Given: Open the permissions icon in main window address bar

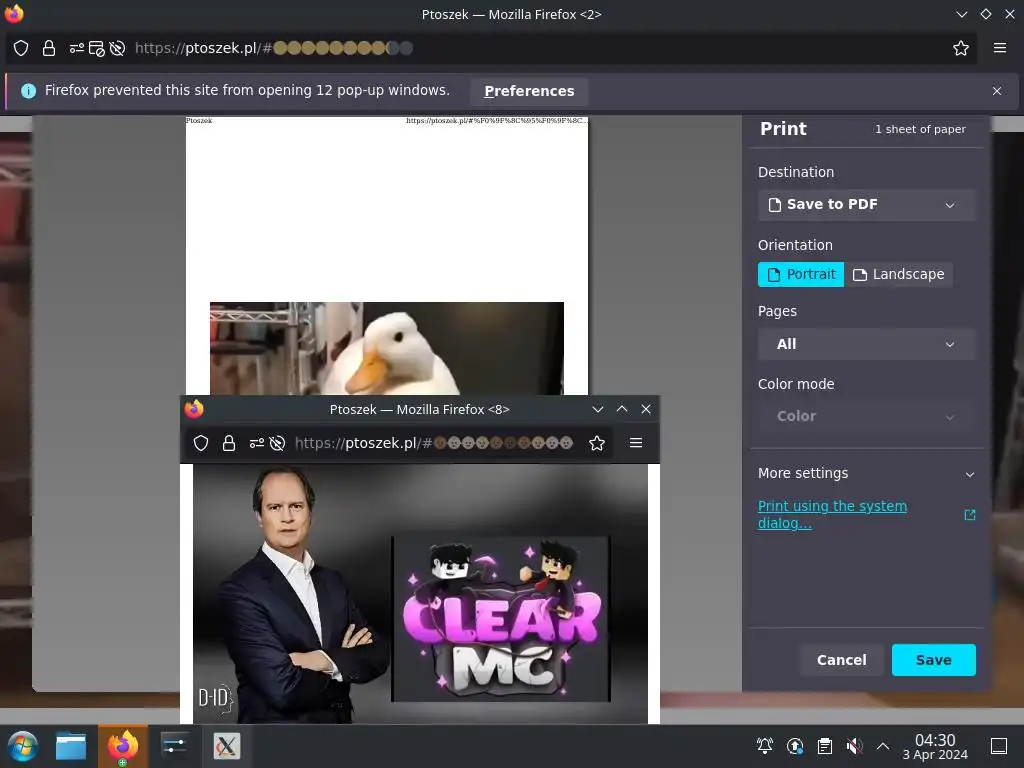Looking at the screenshot, I should coord(76,48).
